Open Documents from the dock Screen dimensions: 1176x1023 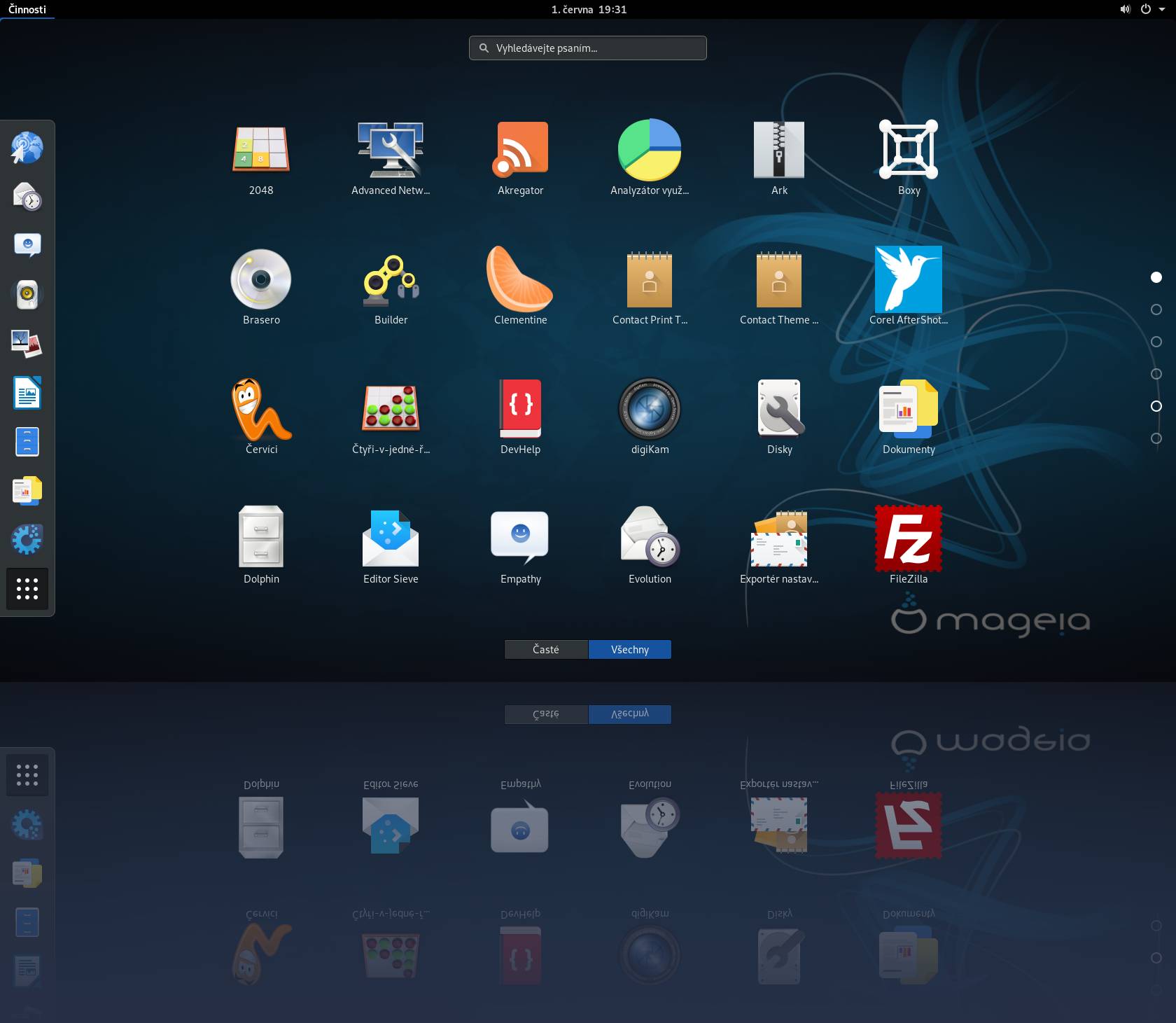[27, 491]
